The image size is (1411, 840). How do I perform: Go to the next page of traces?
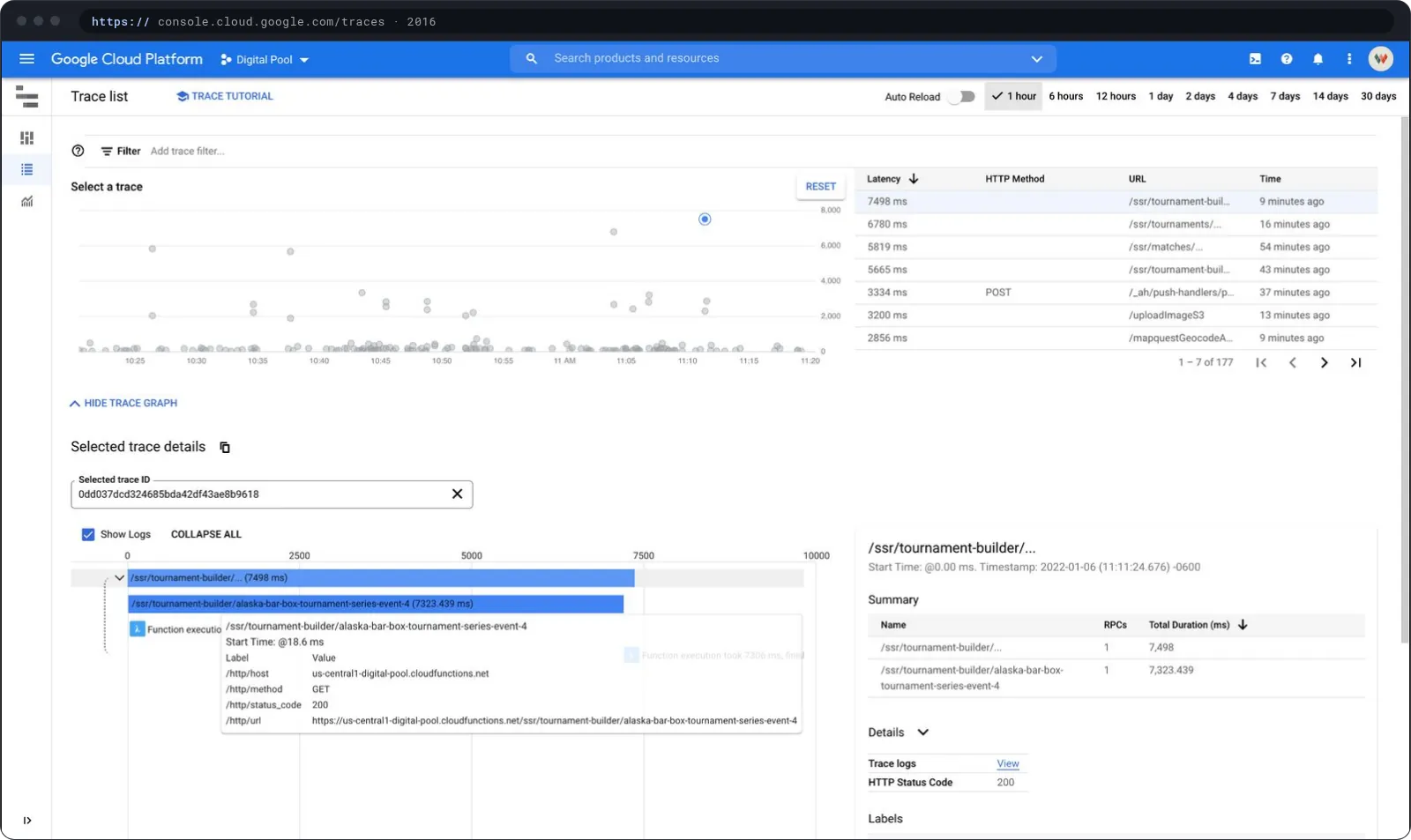pos(1324,362)
